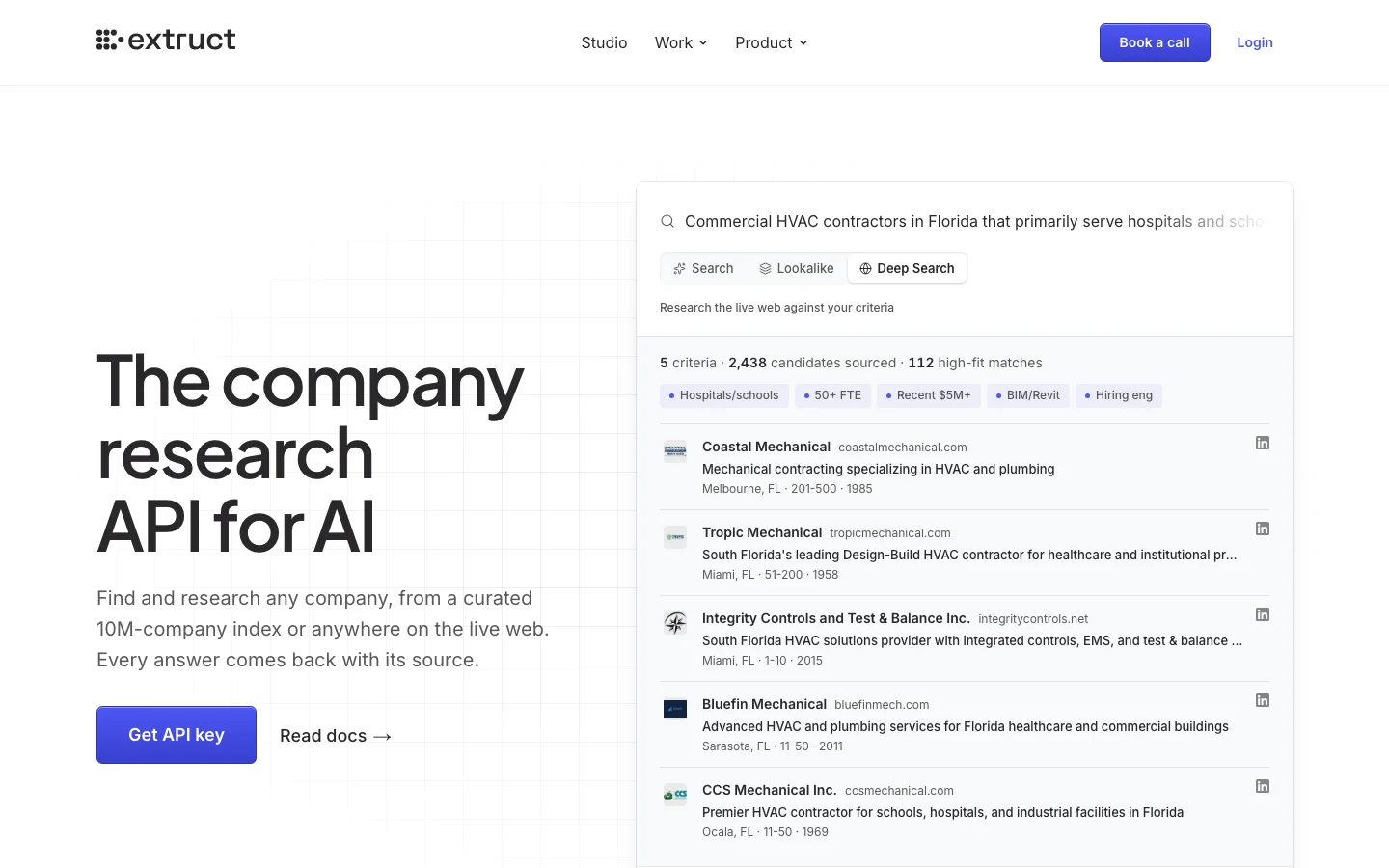Click into the company search query field
The height and width of the screenshot is (868, 1389).
[974, 222]
